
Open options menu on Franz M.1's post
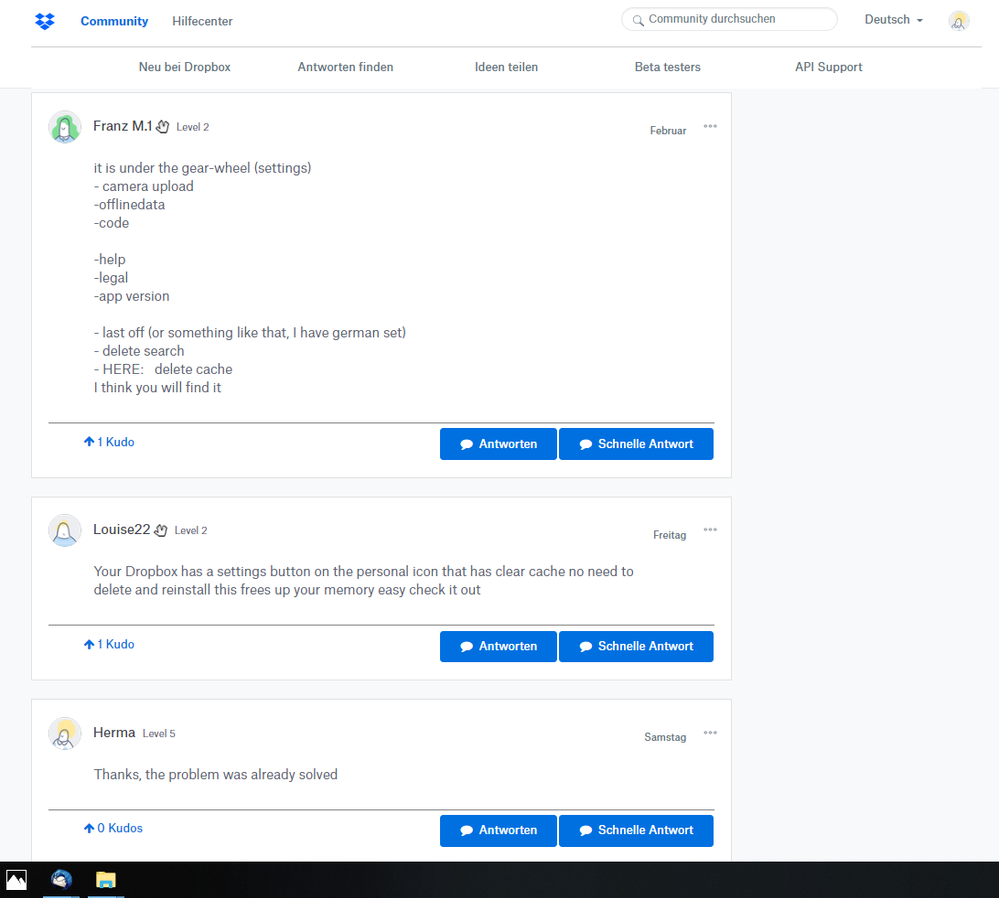[x=710, y=127]
